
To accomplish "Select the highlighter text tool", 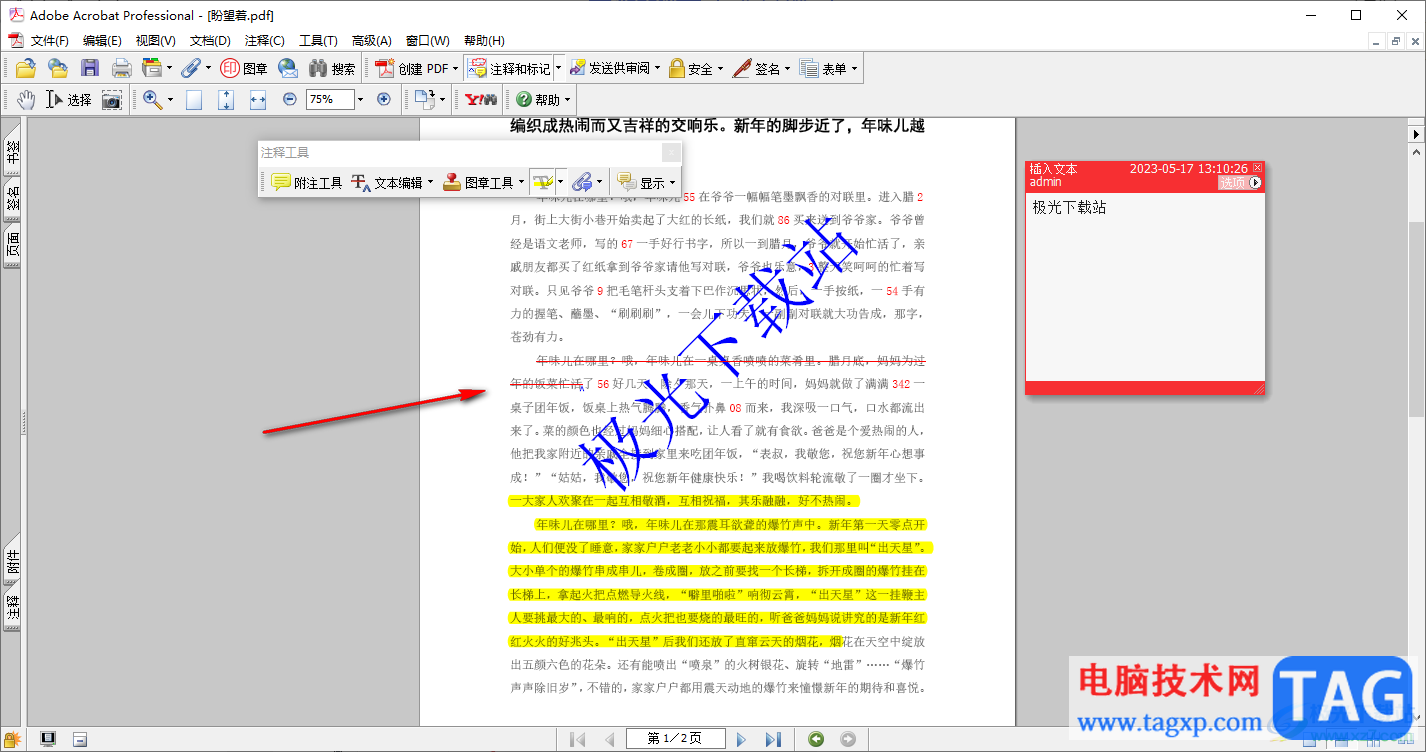I will pyautogui.click(x=541, y=182).
